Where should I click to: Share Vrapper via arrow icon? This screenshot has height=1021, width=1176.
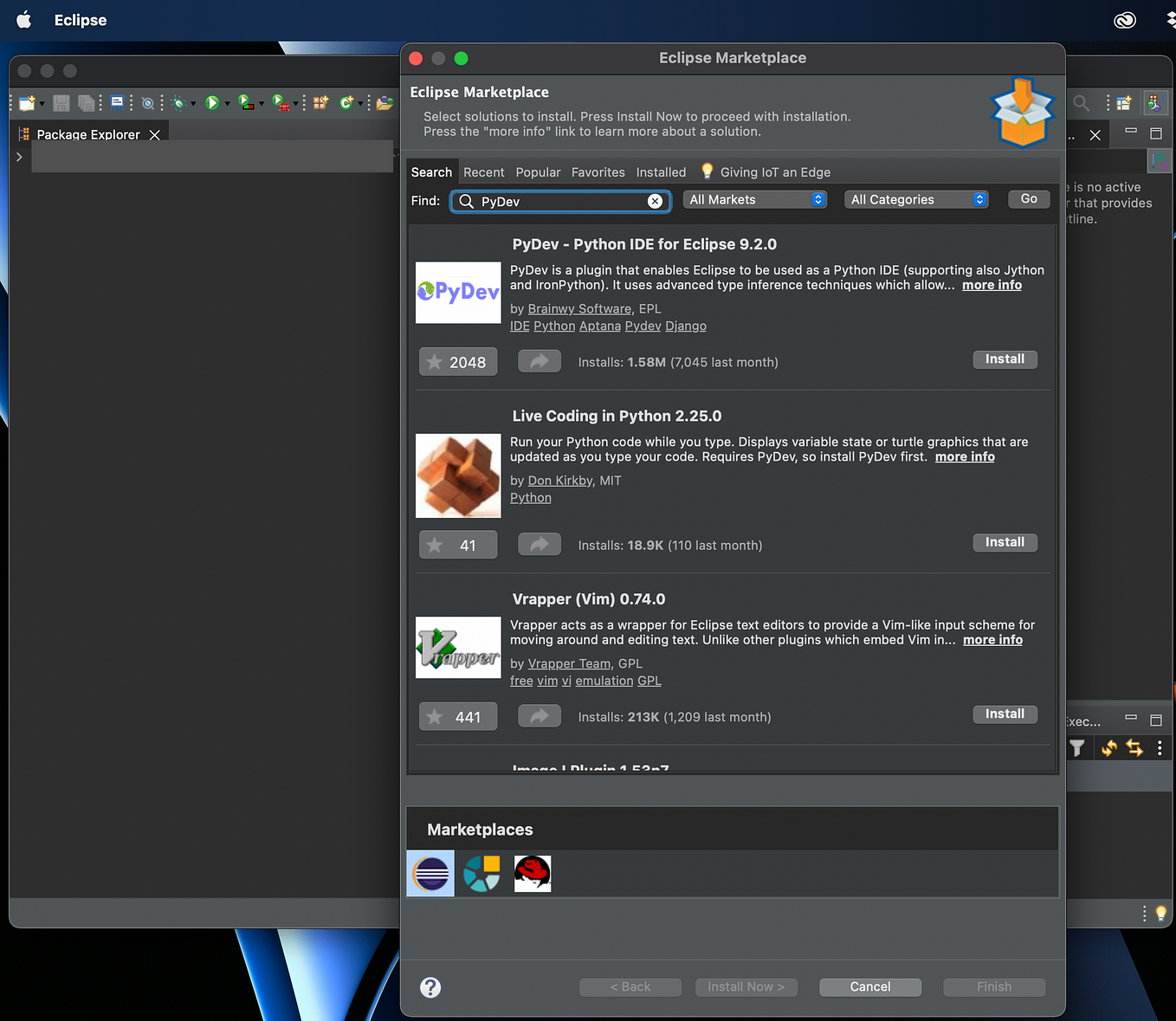tap(540, 716)
